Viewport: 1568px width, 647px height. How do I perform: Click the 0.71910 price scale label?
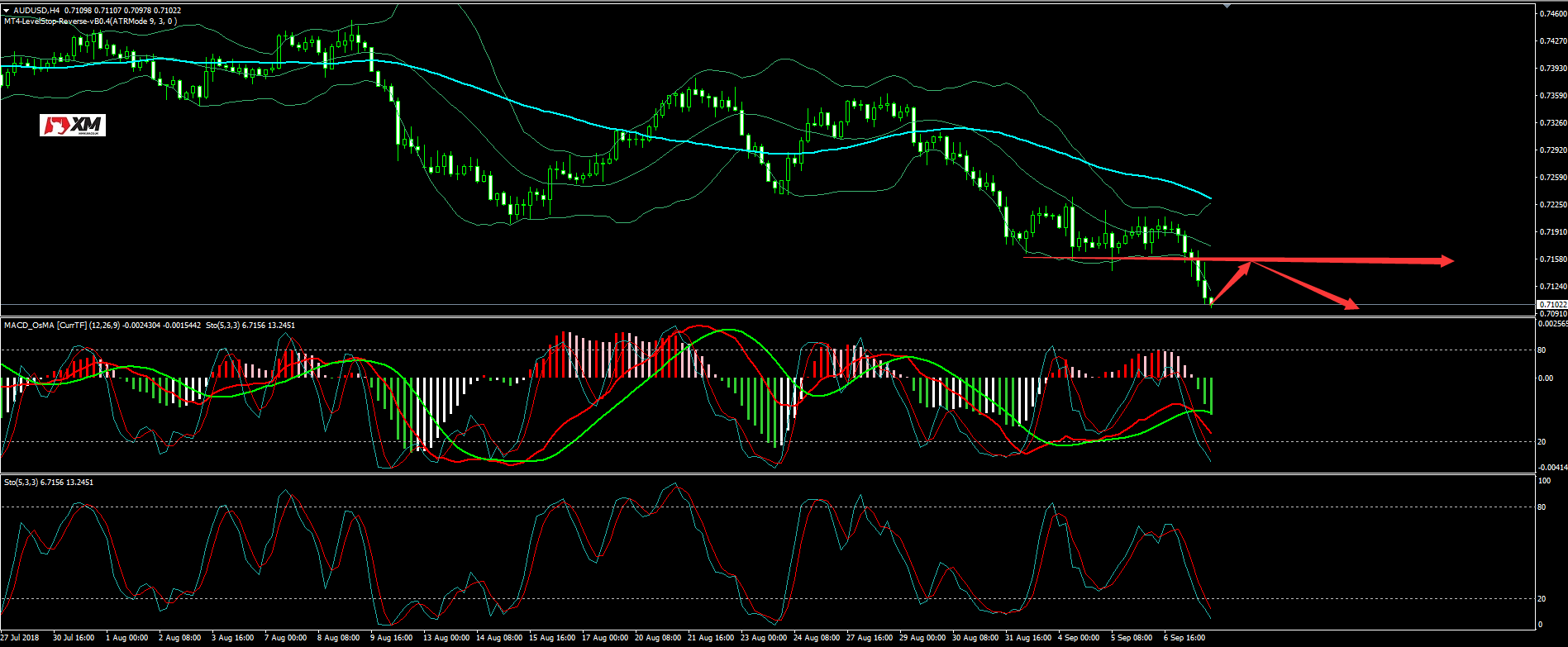pos(1553,232)
